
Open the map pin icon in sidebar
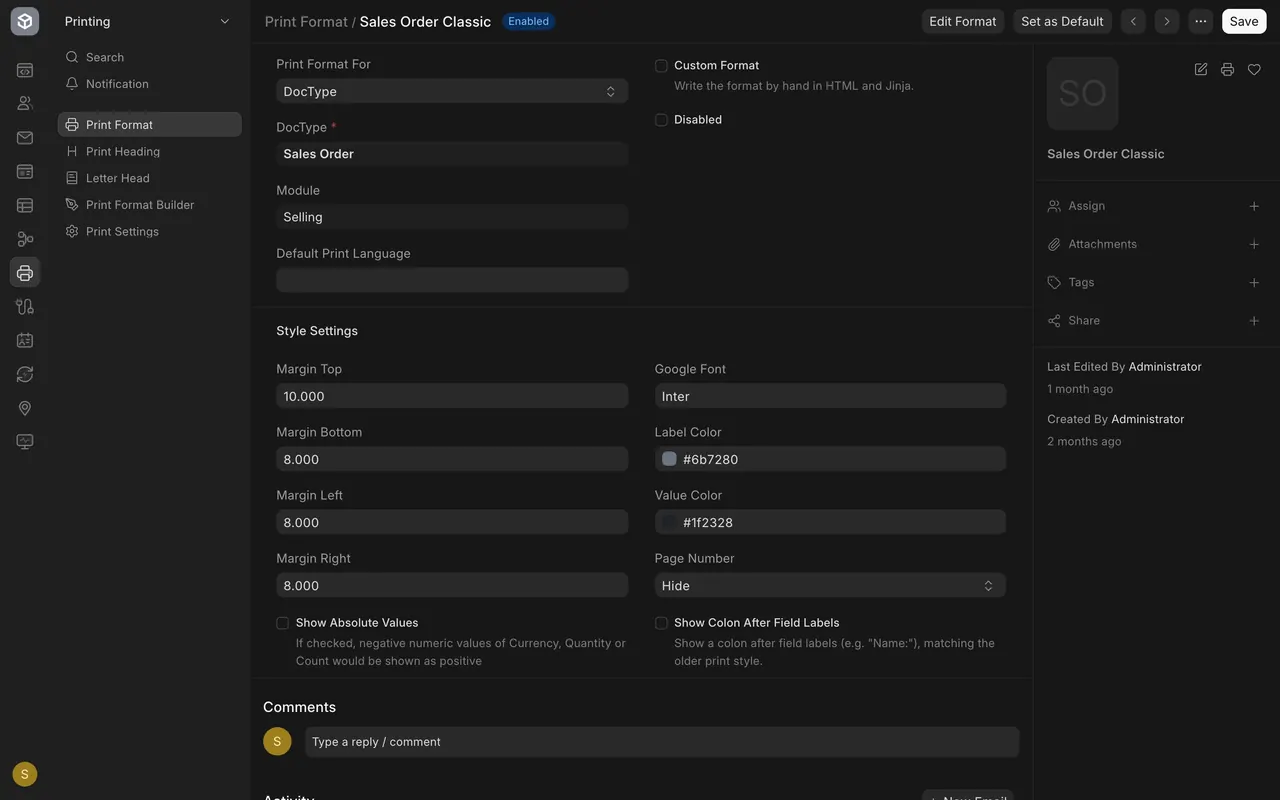click(25, 408)
